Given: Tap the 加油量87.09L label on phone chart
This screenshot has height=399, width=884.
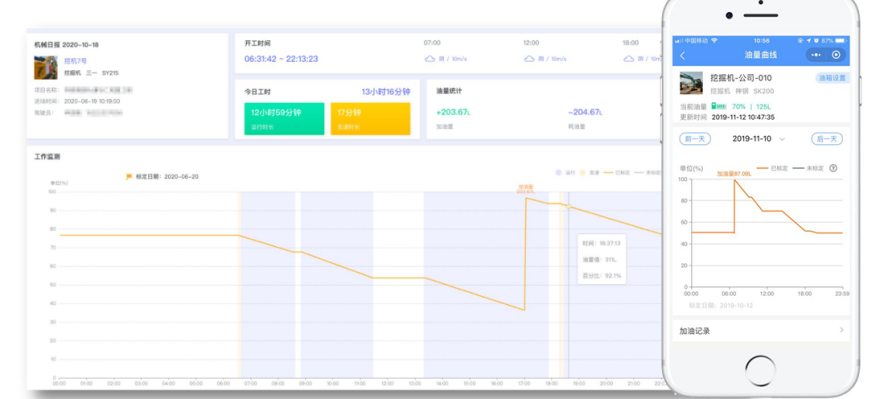Looking at the screenshot, I should coord(734,174).
